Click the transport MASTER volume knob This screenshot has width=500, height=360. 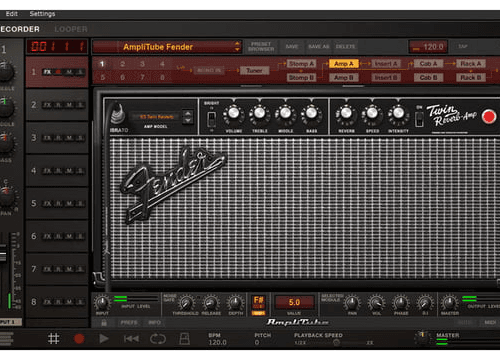(422, 337)
